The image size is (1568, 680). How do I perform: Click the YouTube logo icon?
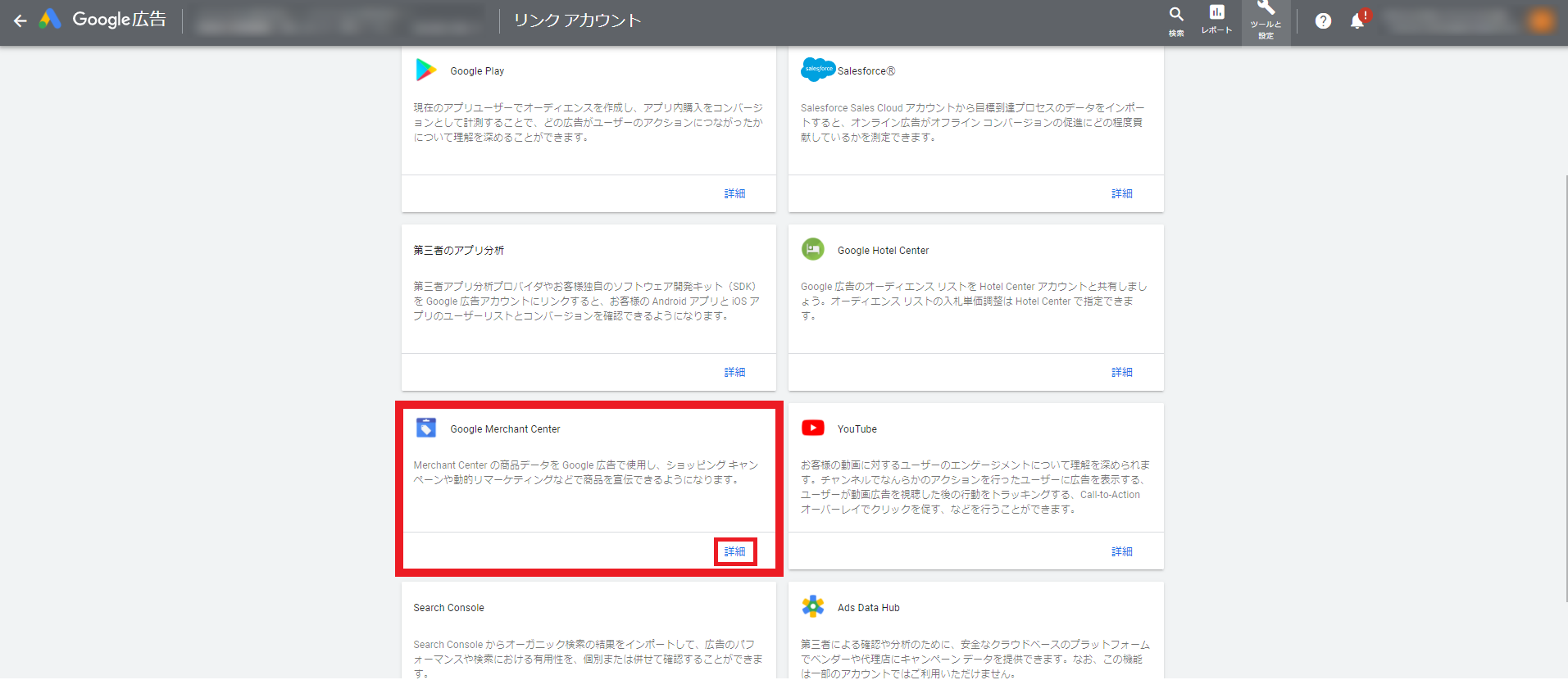(x=813, y=428)
